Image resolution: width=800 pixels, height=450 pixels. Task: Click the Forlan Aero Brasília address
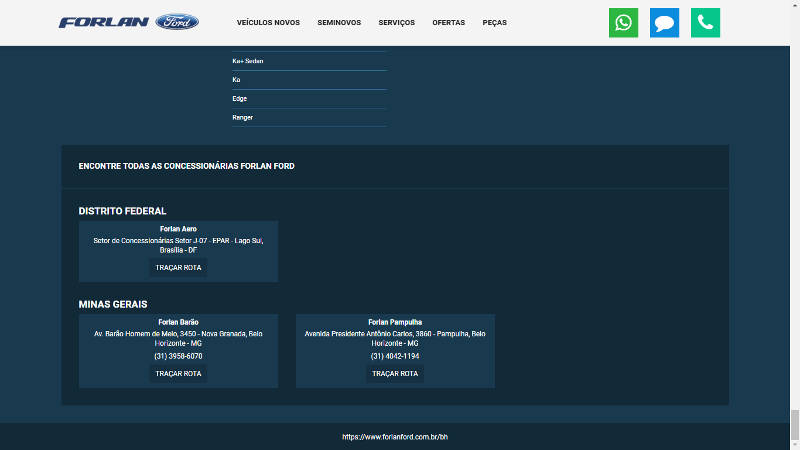coord(178,245)
